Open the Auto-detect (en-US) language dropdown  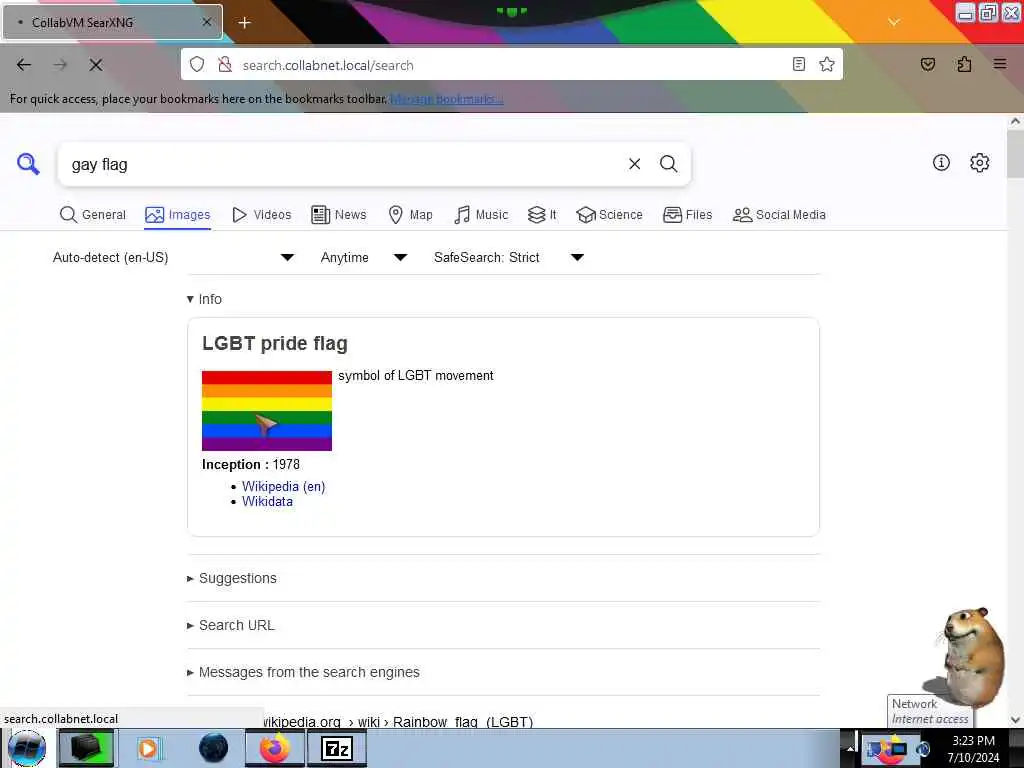(173, 257)
